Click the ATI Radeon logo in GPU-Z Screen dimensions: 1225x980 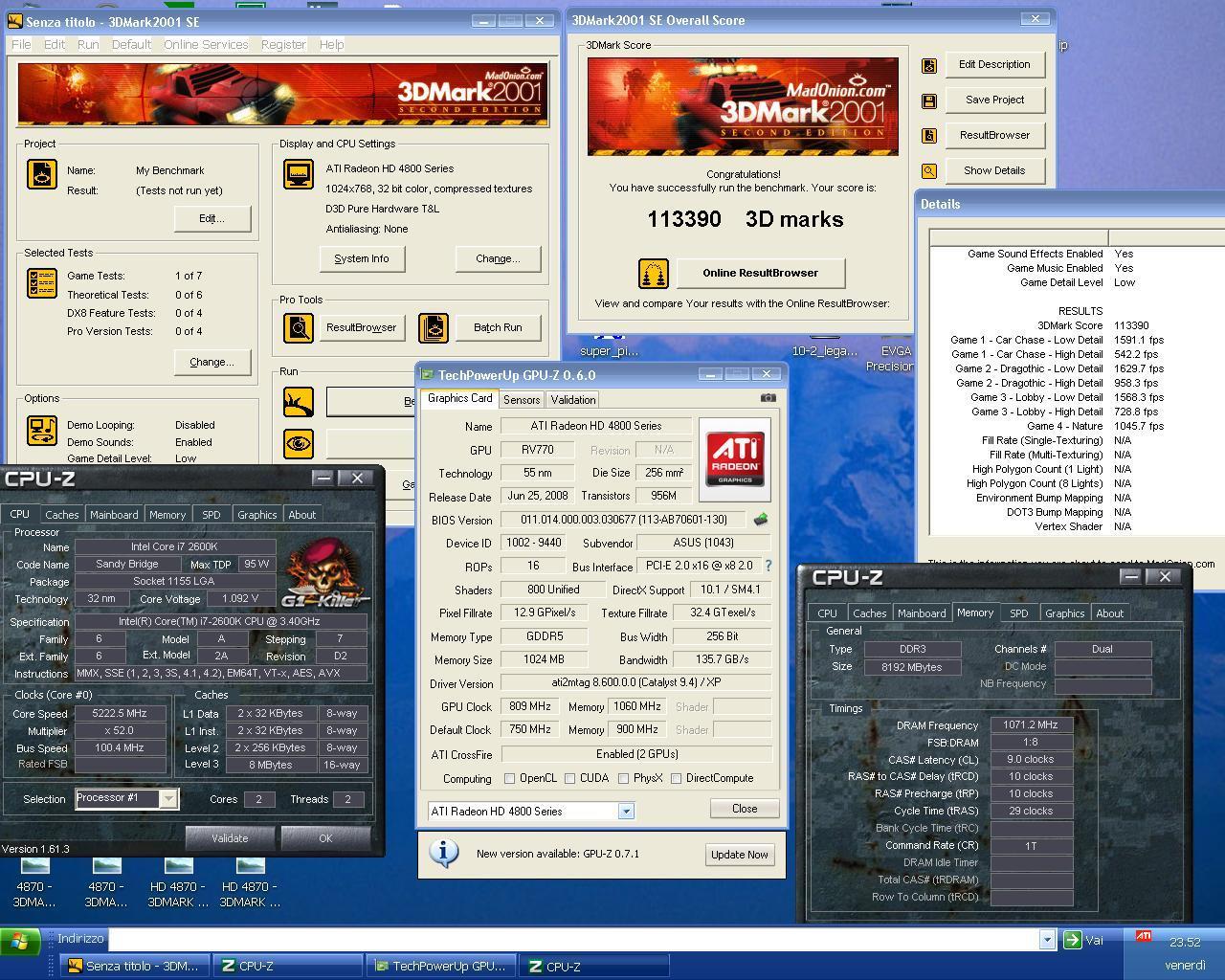(735, 460)
